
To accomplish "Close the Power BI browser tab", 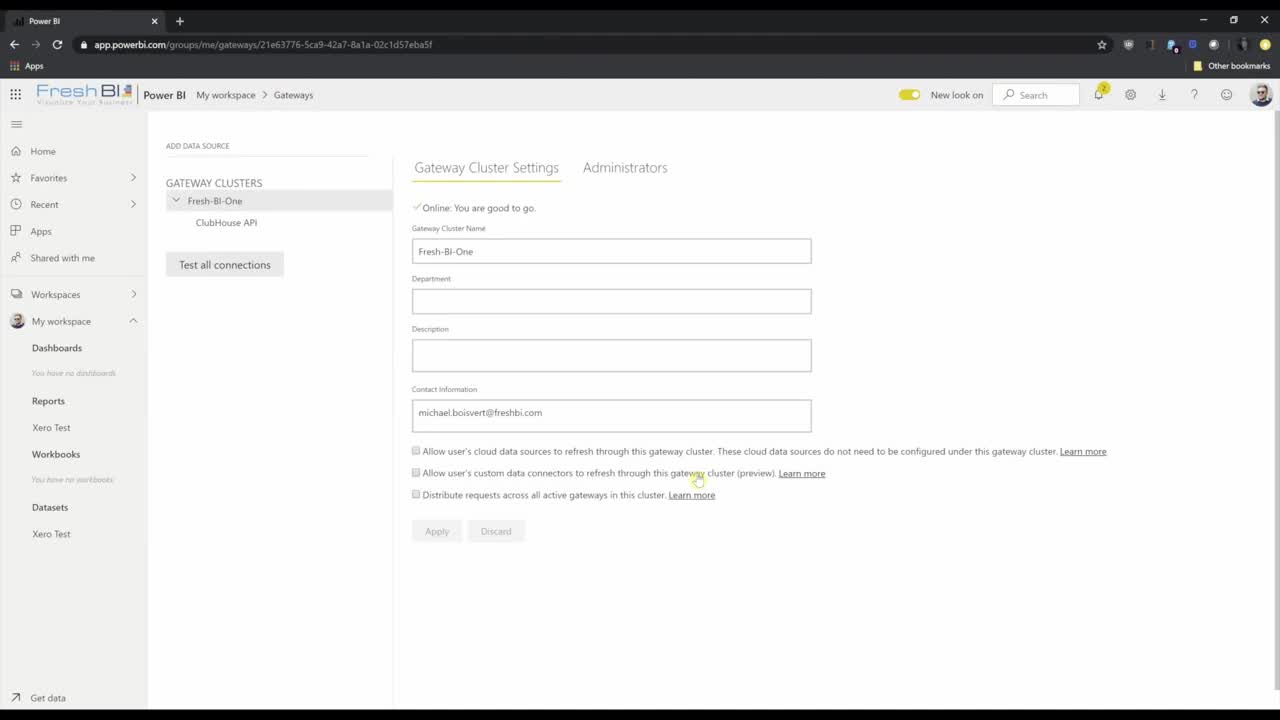I will pos(154,21).
